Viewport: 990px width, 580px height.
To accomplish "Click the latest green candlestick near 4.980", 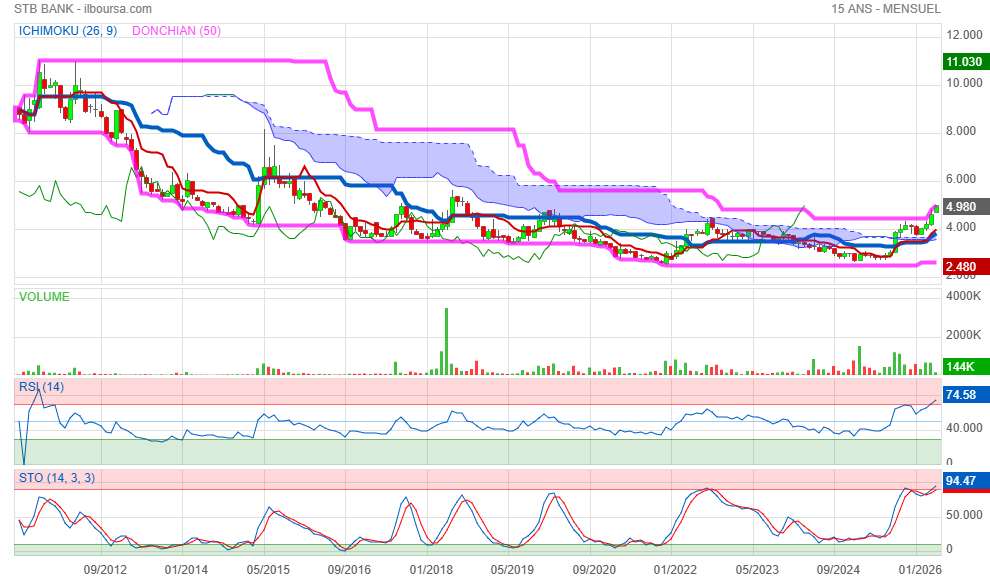I will (x=936, y=209).
